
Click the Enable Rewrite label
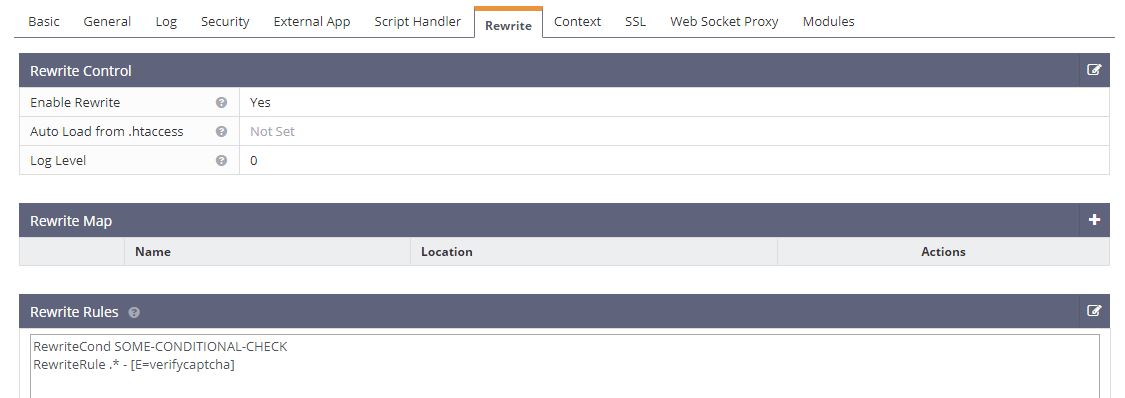(x=75, y=103)
